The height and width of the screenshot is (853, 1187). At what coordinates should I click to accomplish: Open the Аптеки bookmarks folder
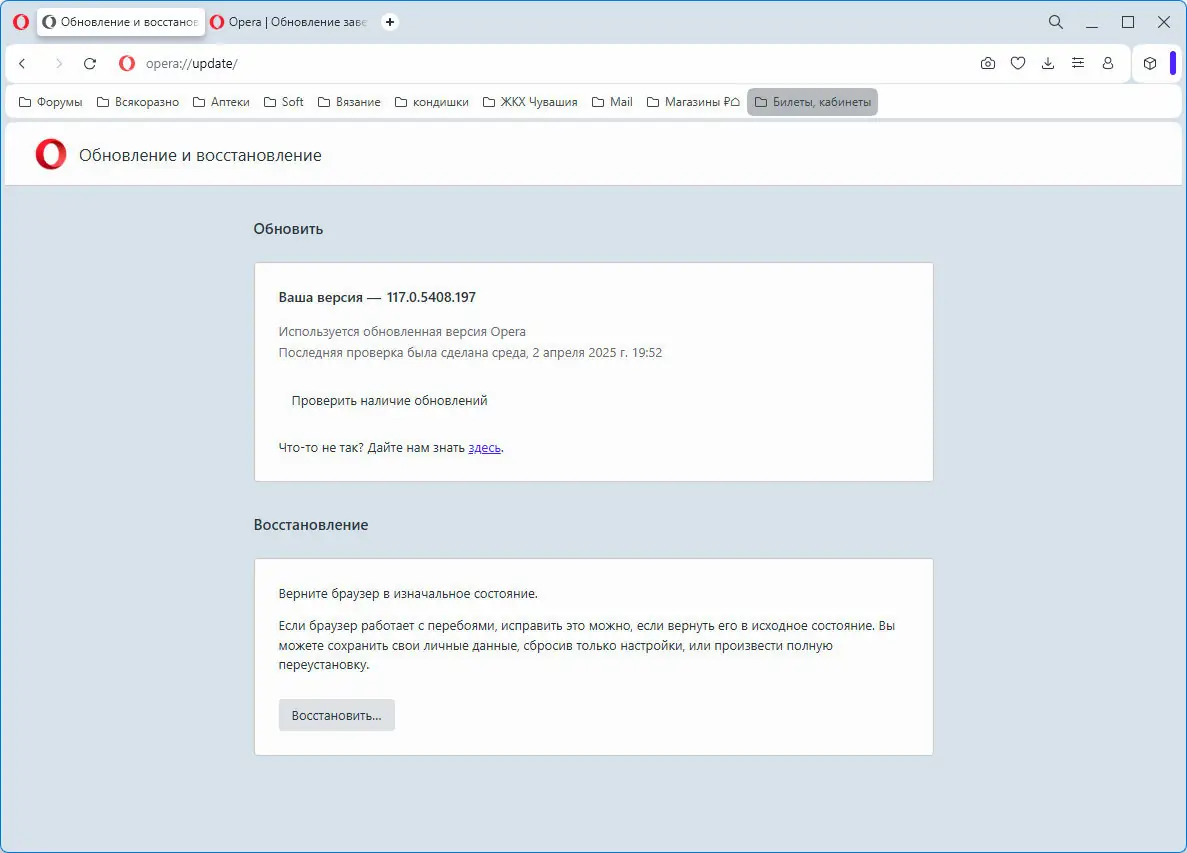pos(221,102)
